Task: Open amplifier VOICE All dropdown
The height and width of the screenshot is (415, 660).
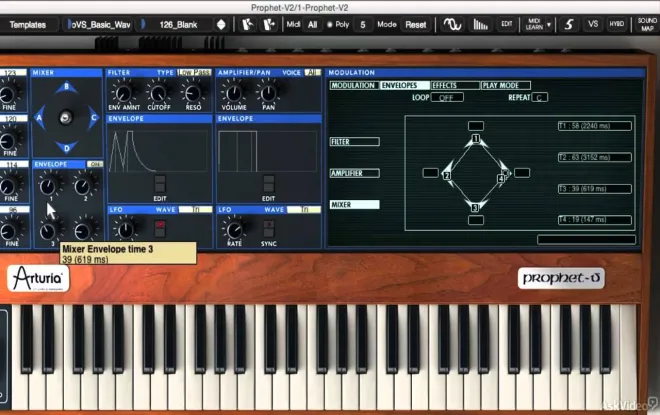Action: pyautogui.click(x=312, y=72)
